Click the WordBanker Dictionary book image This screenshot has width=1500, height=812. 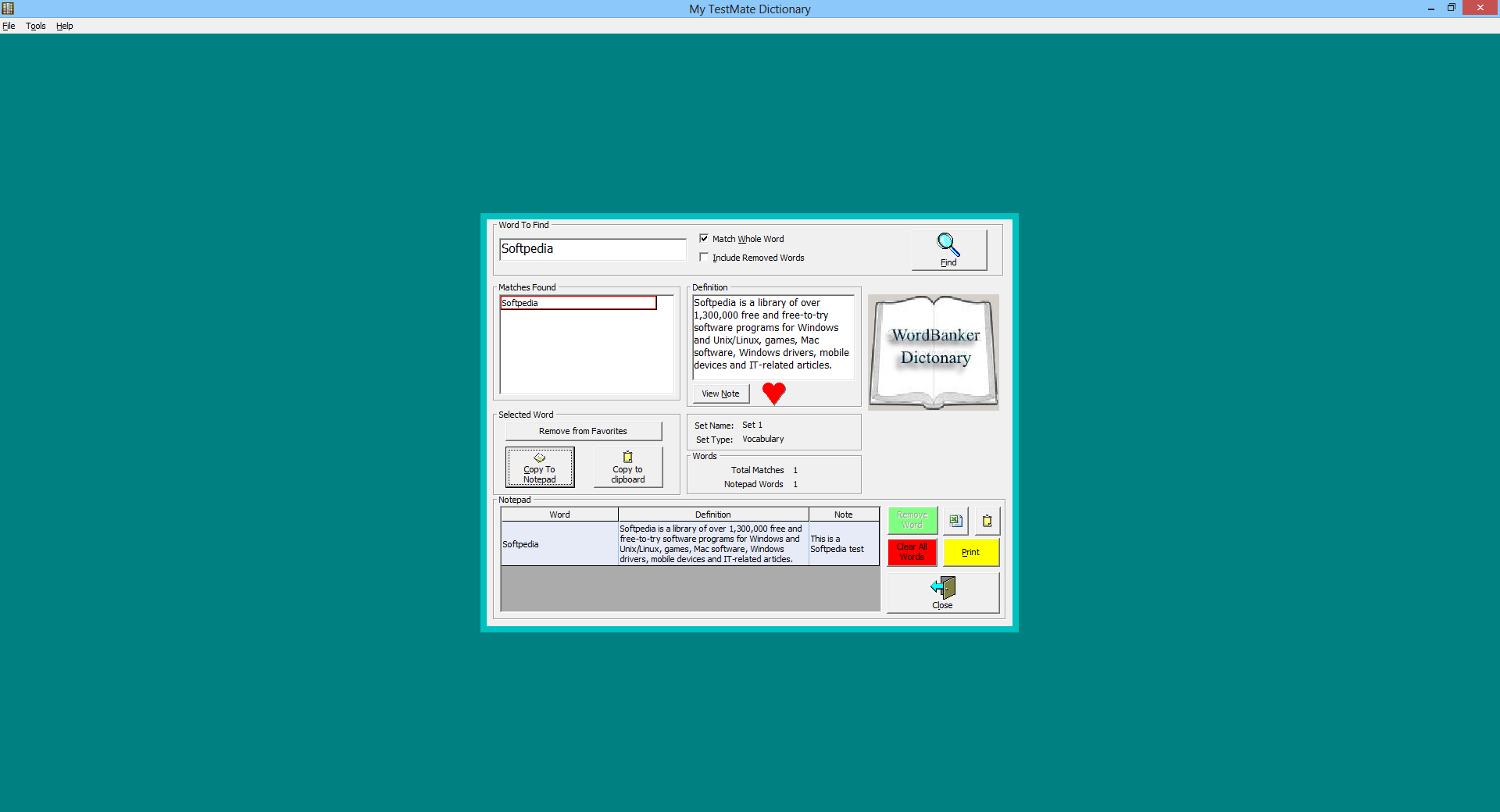[934, 352]
